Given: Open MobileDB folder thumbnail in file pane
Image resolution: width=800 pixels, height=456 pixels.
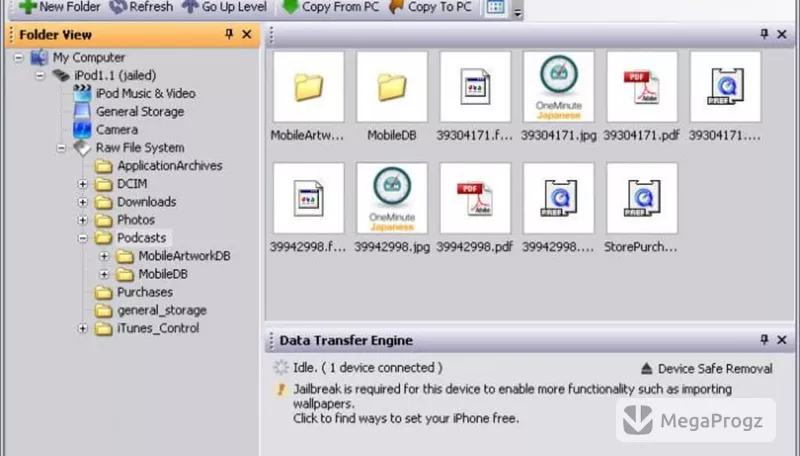Looking at the screenshot, I should coord(392,87).
